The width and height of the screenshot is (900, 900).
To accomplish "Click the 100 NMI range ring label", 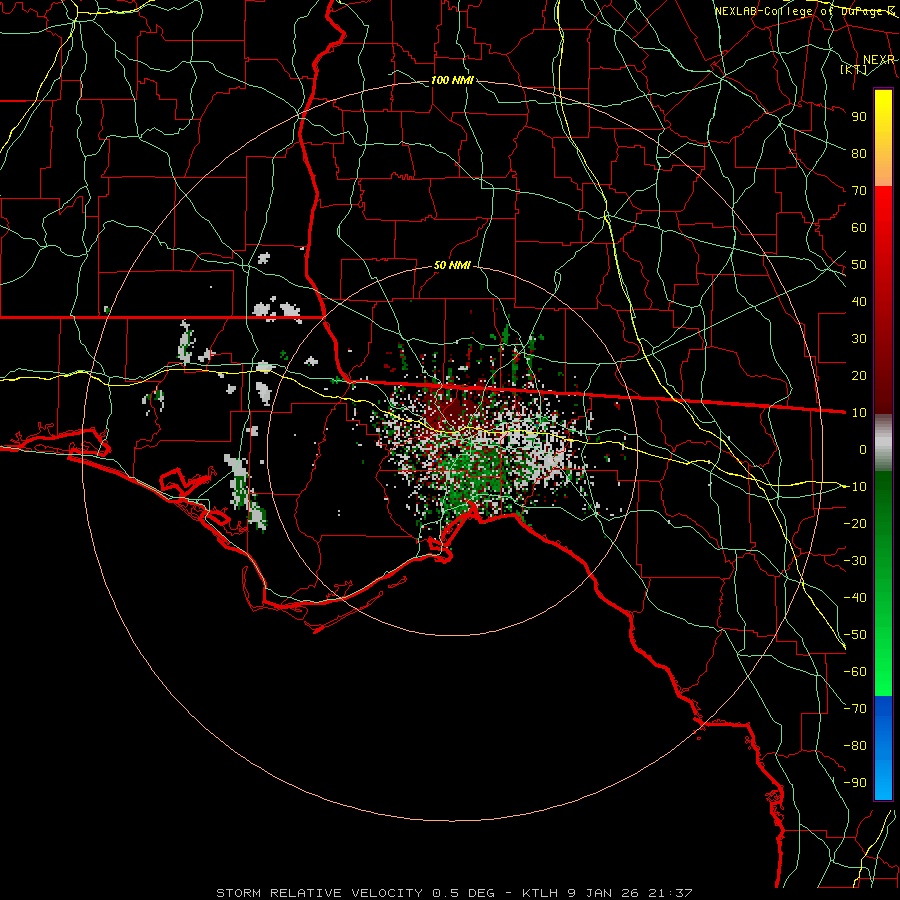I will 452,80.
